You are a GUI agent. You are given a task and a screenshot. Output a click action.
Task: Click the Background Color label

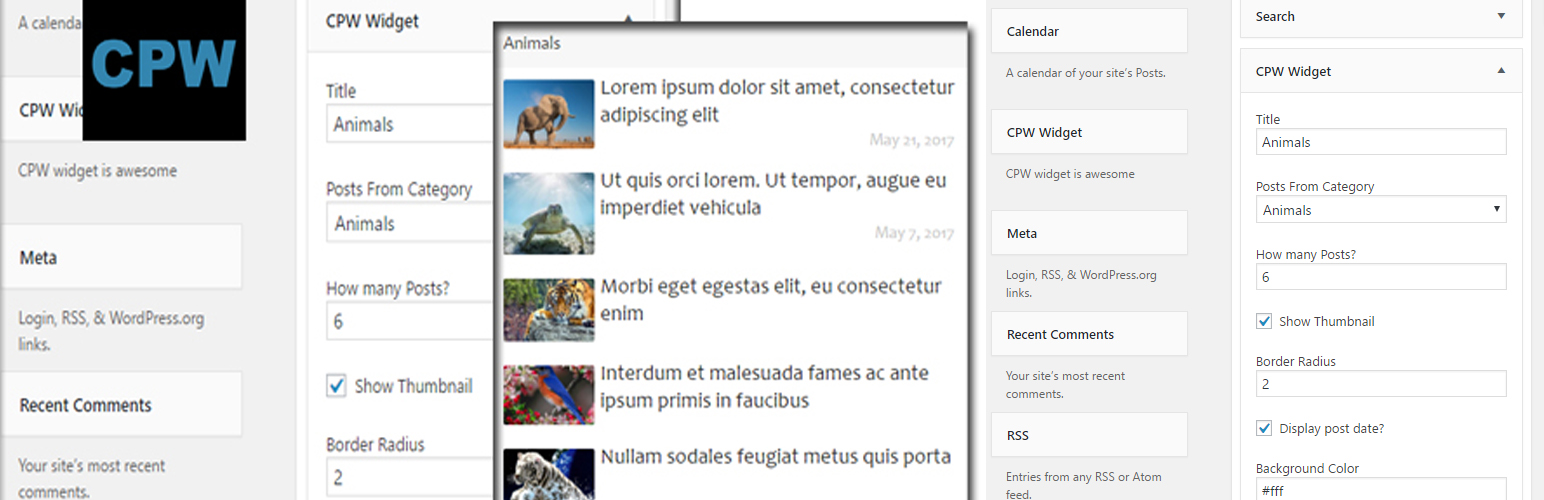pos(1308,468)
